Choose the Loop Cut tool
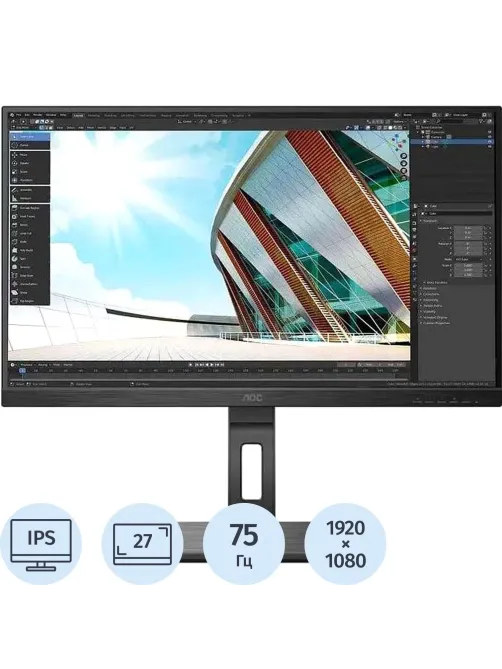The image size is (502, 669). pyautogui.click(x=29, y=234)
